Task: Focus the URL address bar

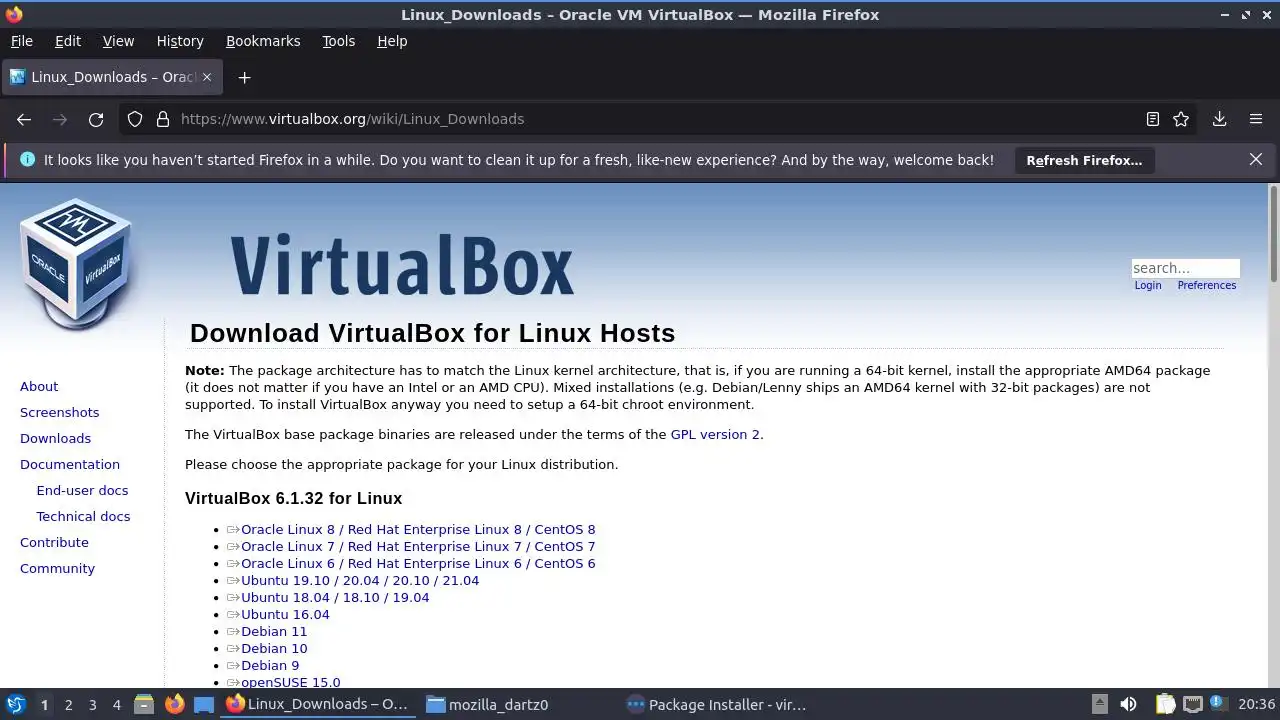Action: (660, 119)
